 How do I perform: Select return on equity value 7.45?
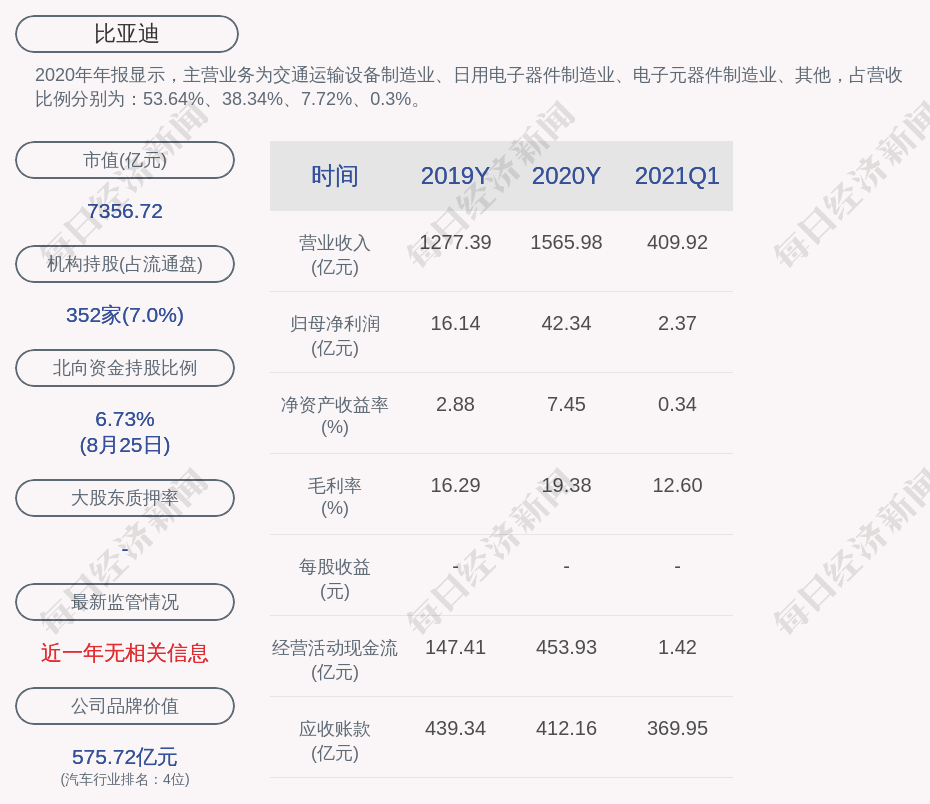coord(566,404)
